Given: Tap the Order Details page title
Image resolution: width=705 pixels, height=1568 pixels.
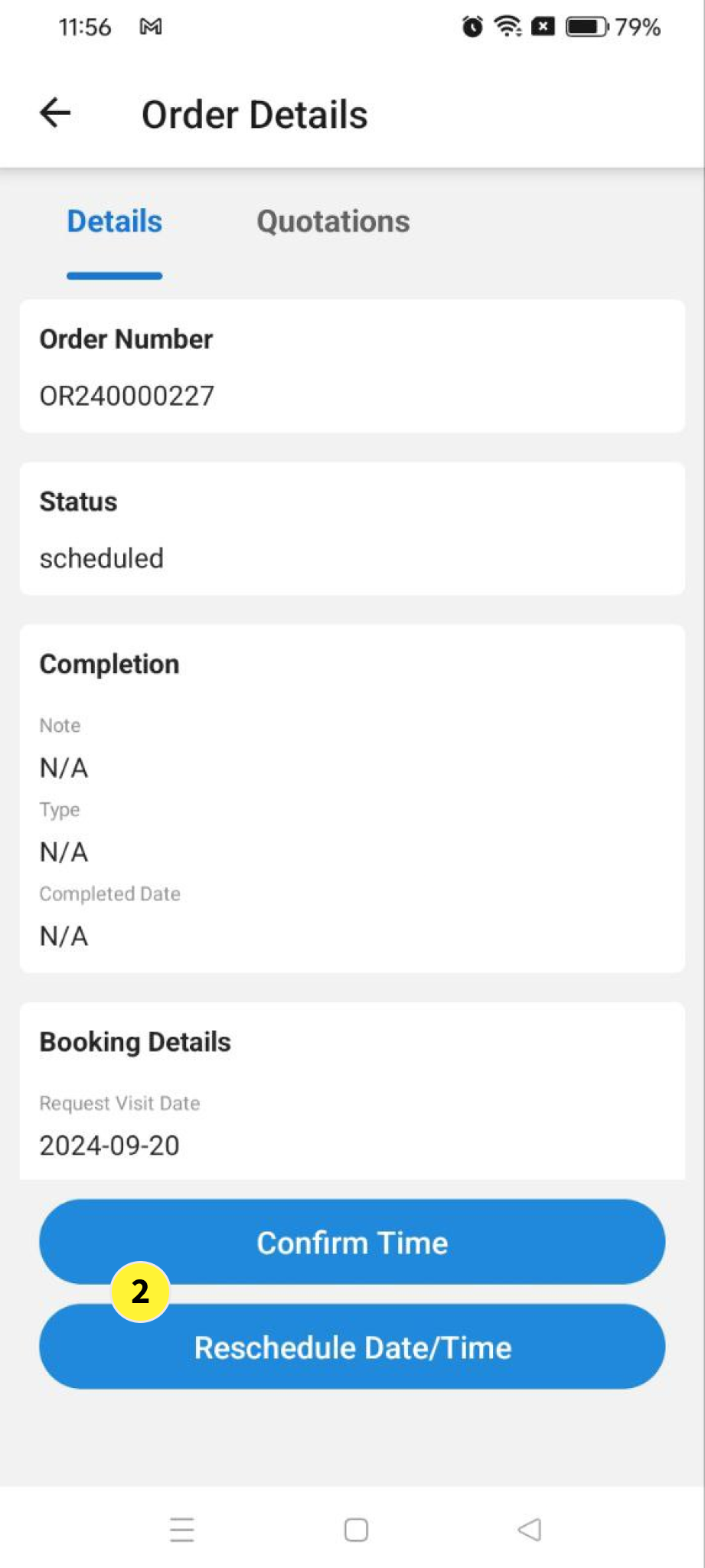Looking at the screenshot, I should pyautogui.click(x=255, y=115).
